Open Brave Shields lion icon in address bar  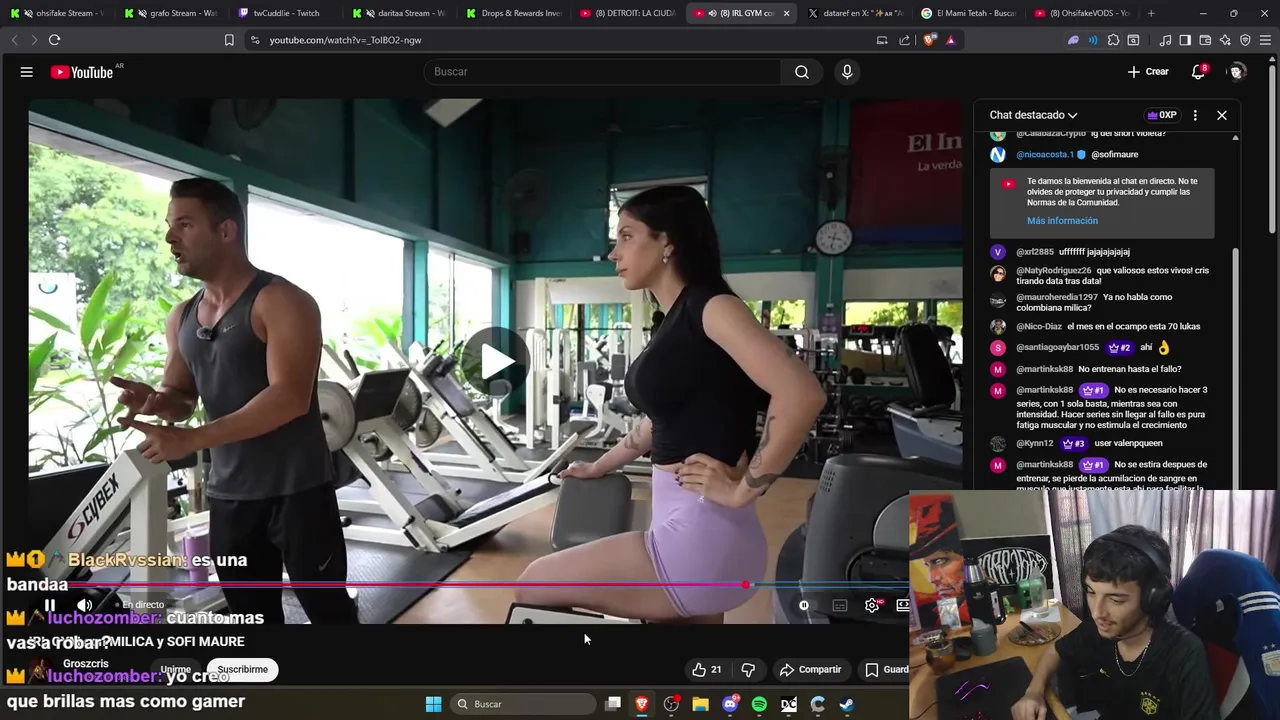[x=930, y=40]
